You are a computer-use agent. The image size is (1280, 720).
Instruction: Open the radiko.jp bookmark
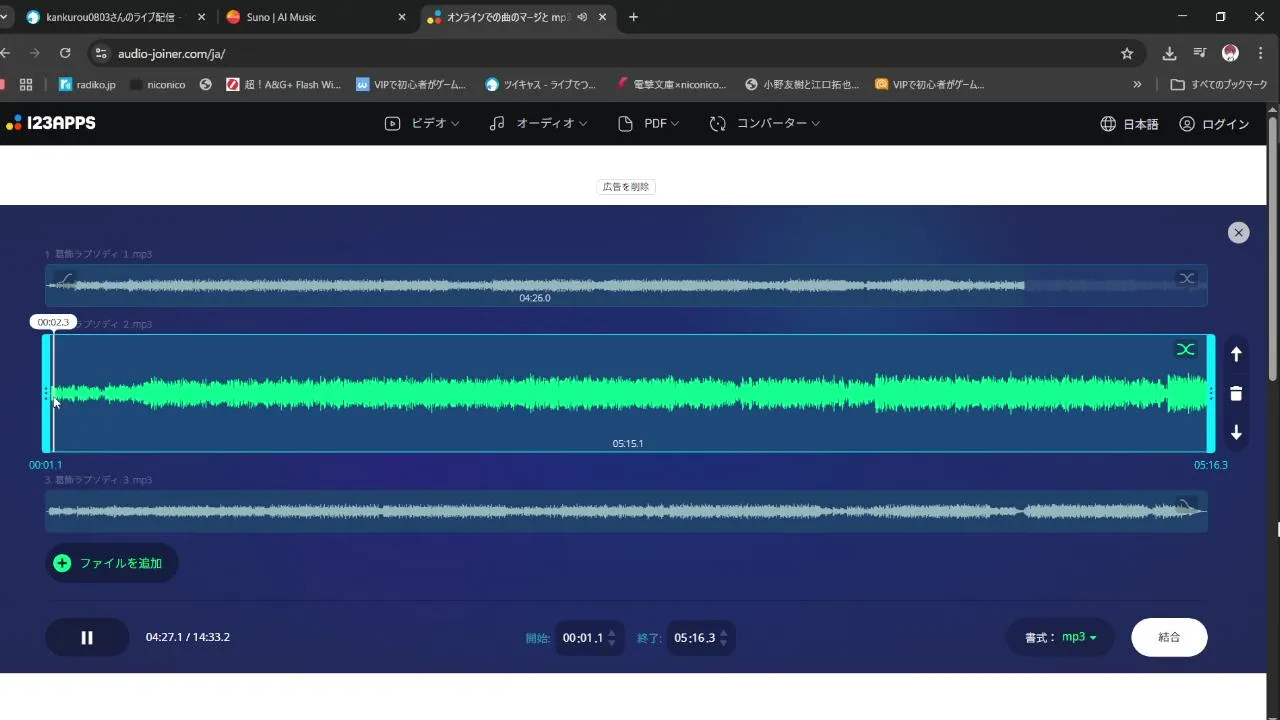point(87,85)
